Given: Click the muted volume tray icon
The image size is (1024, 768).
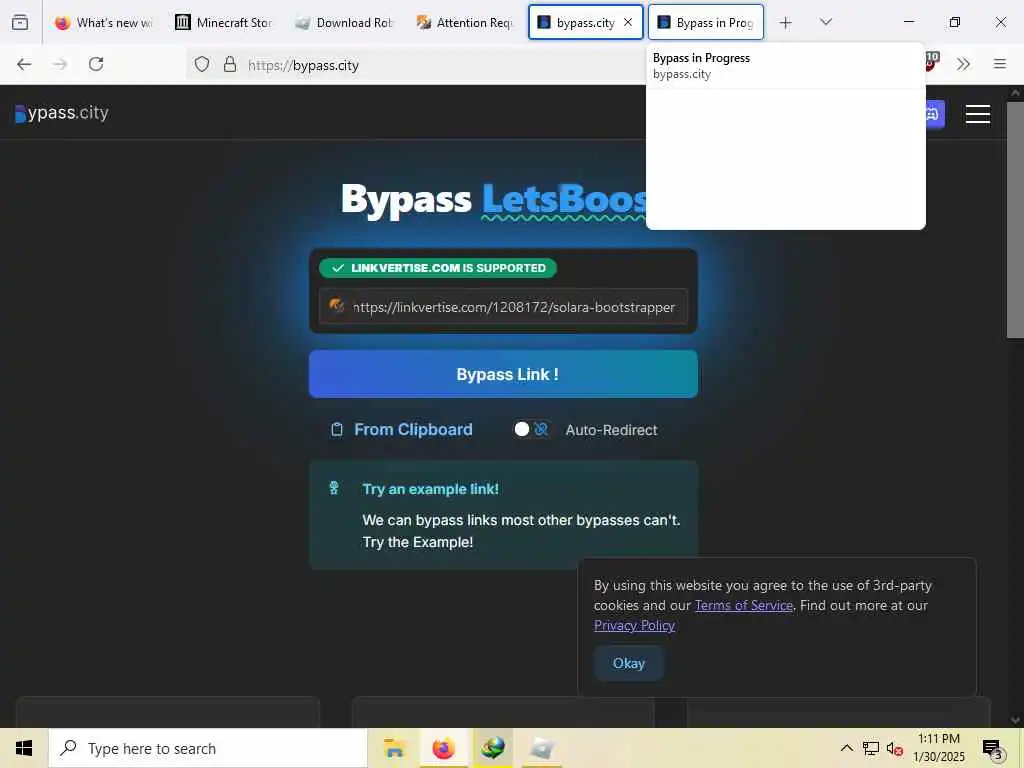Looking at the screenshot, I should (x=894, y=748).
